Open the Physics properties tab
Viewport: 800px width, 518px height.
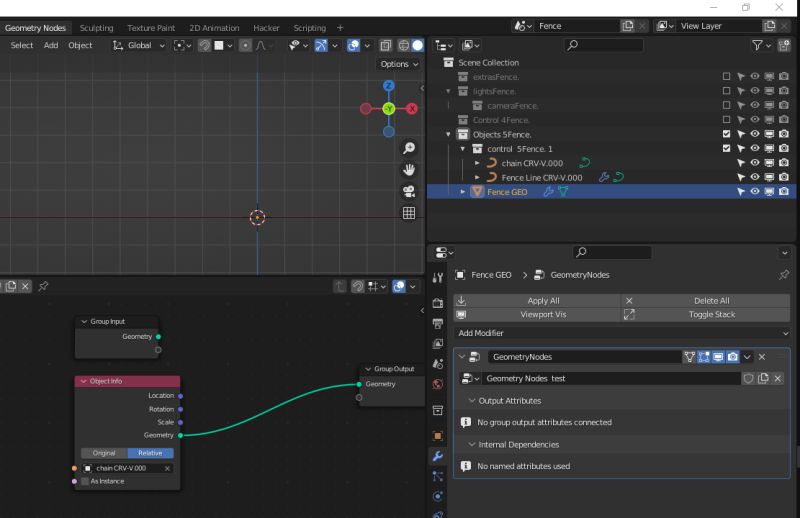point(438,496)
